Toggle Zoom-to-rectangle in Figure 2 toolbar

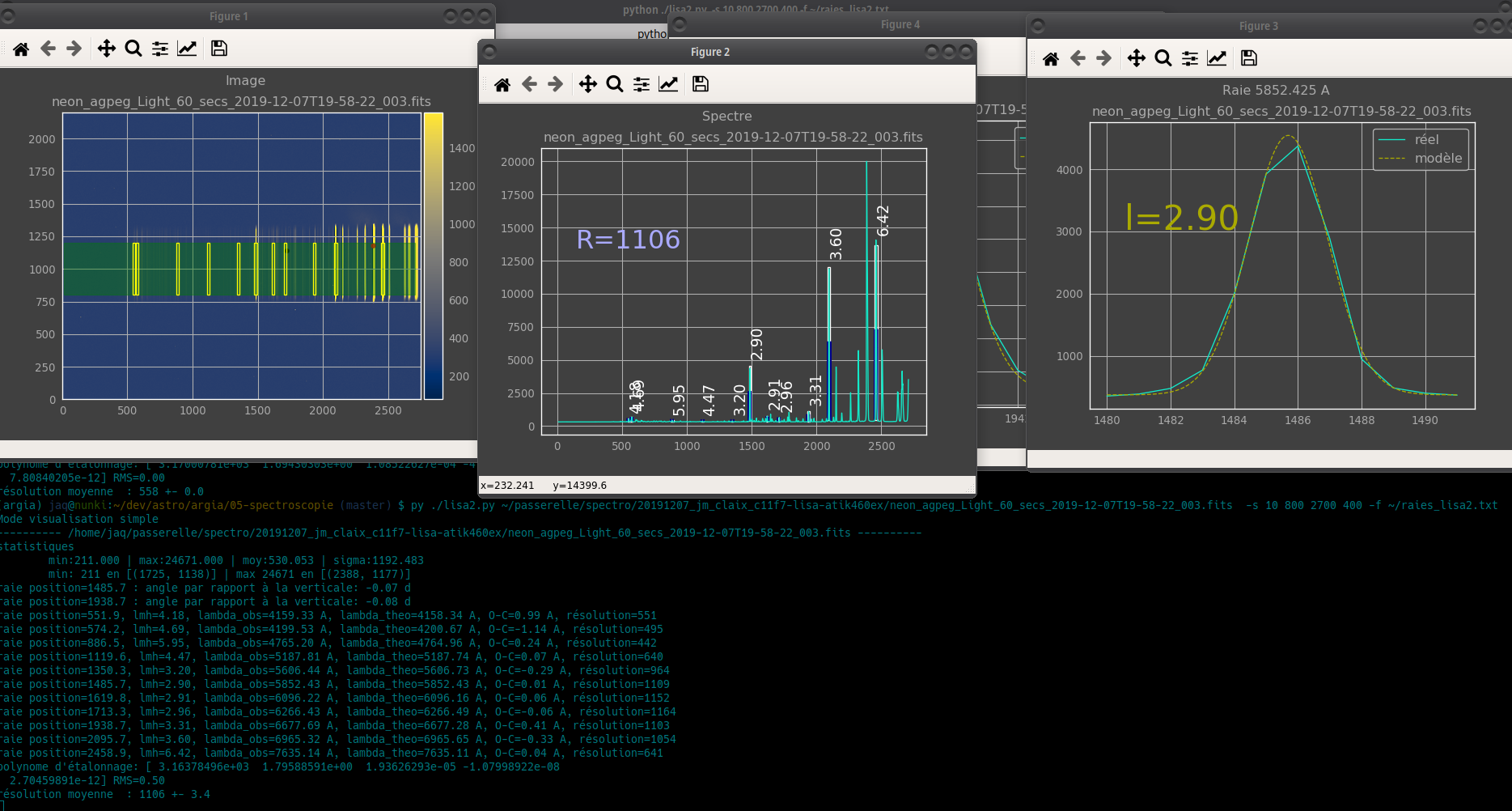(615, 84)
